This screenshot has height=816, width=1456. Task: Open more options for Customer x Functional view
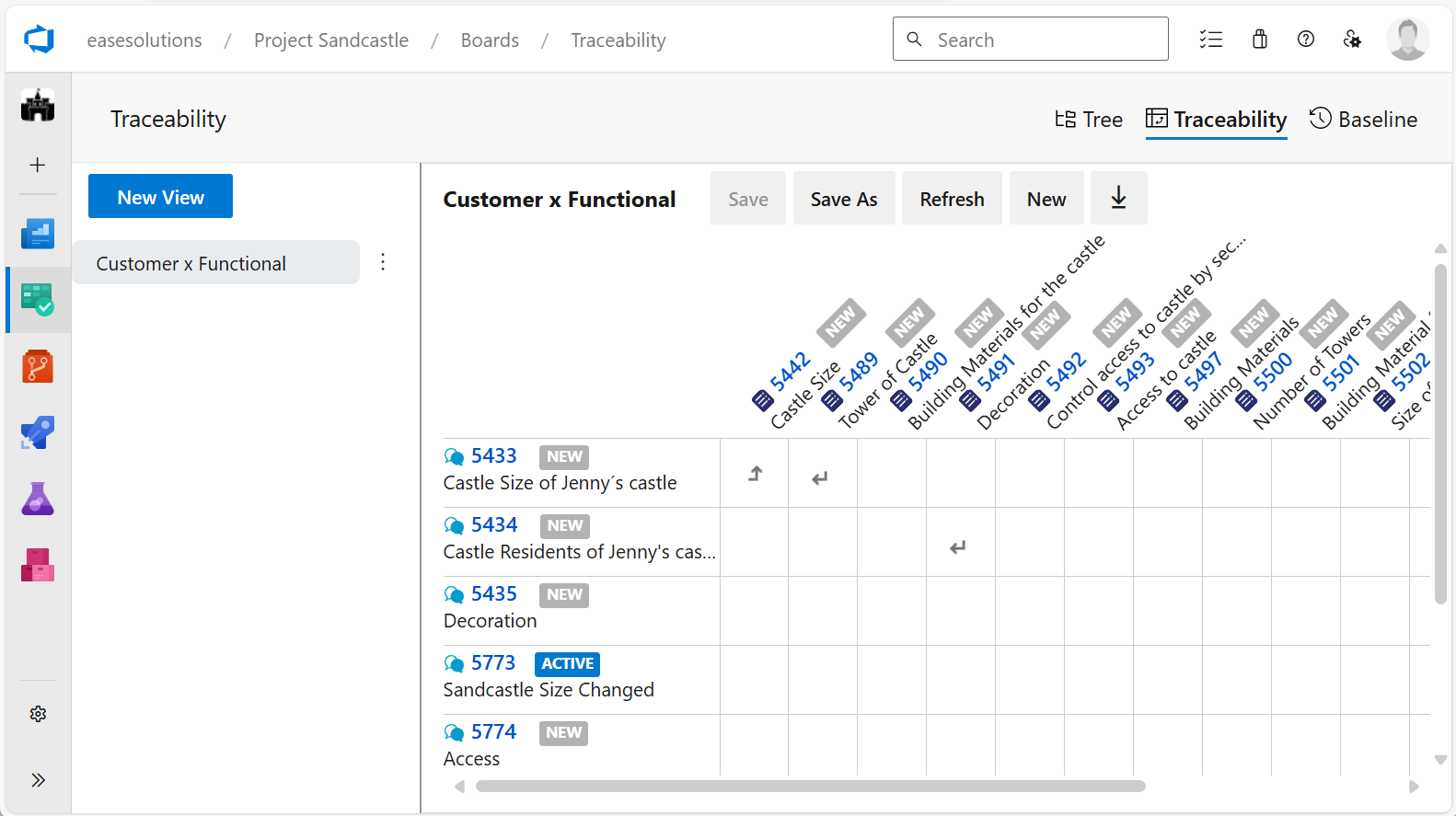383,262
